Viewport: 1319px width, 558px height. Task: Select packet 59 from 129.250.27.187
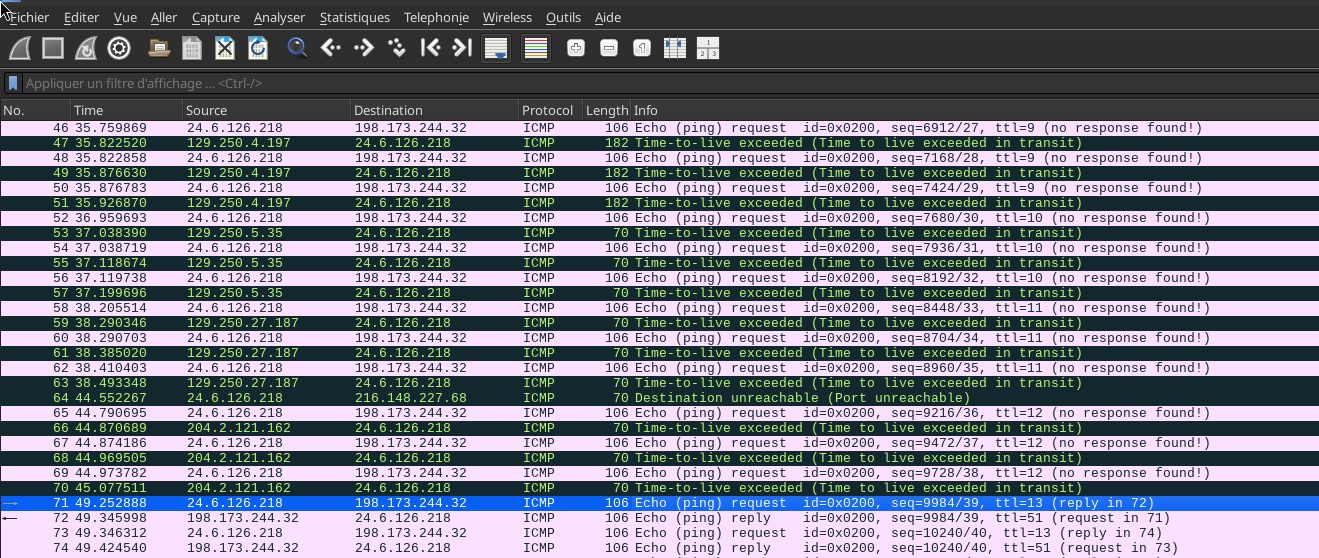659,323
